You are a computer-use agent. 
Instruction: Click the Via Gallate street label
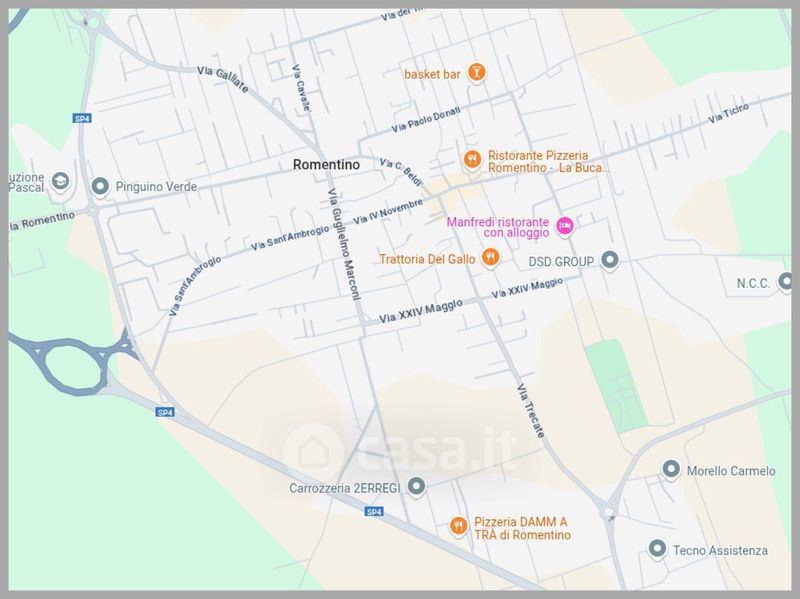[223, 79]
